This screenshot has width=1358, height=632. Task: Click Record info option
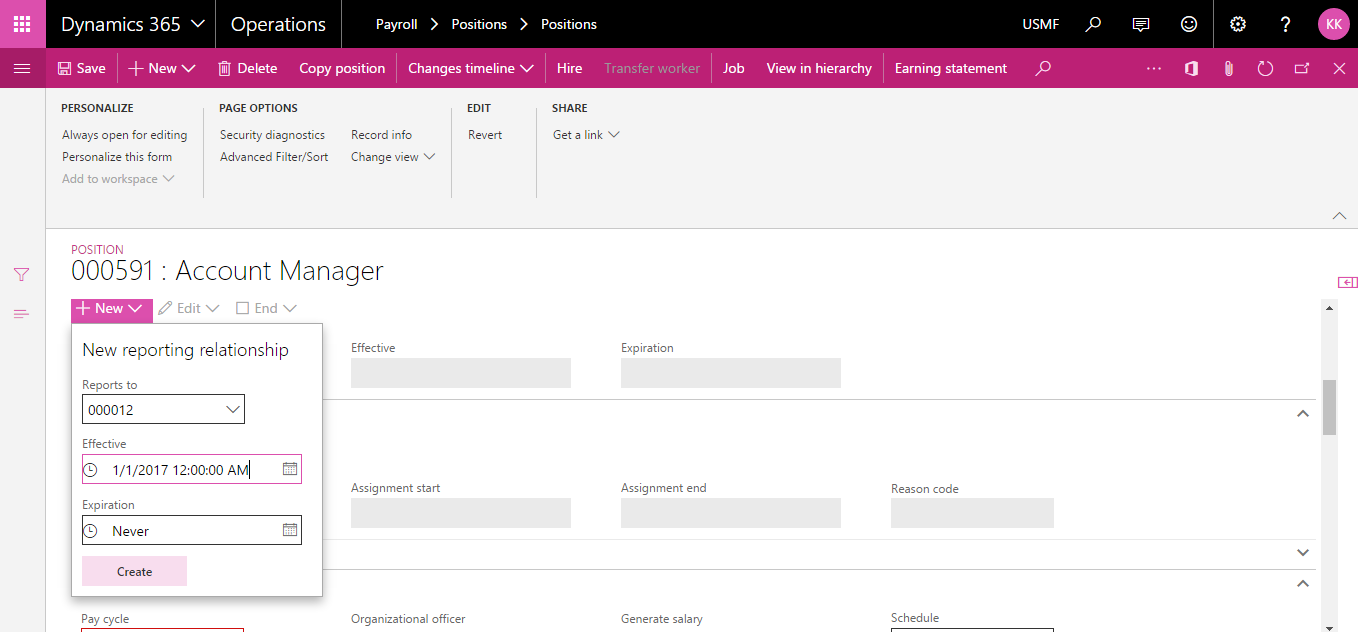point(381,135)
